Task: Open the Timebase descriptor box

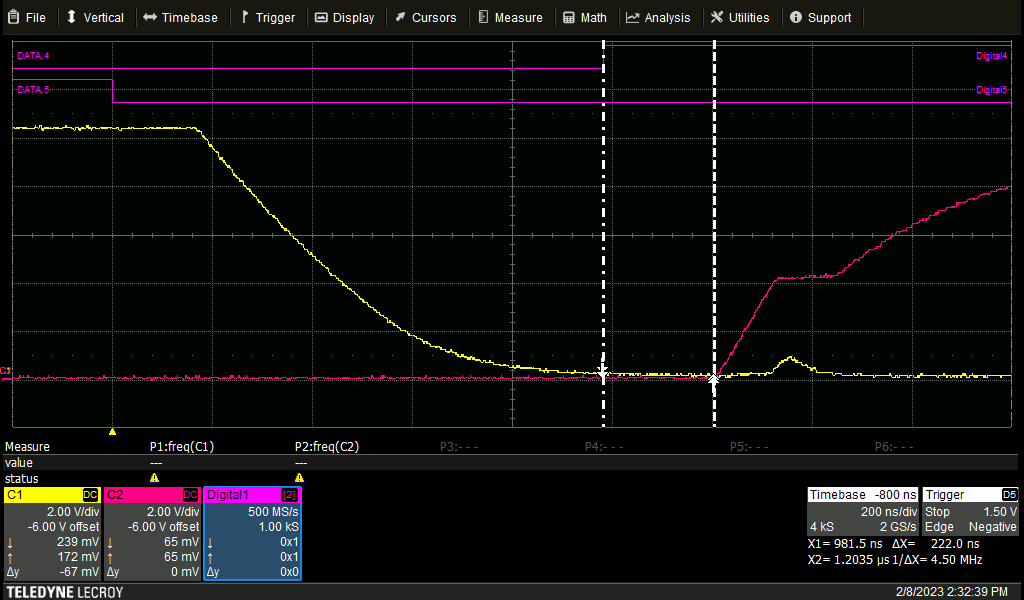Action: 863,511
